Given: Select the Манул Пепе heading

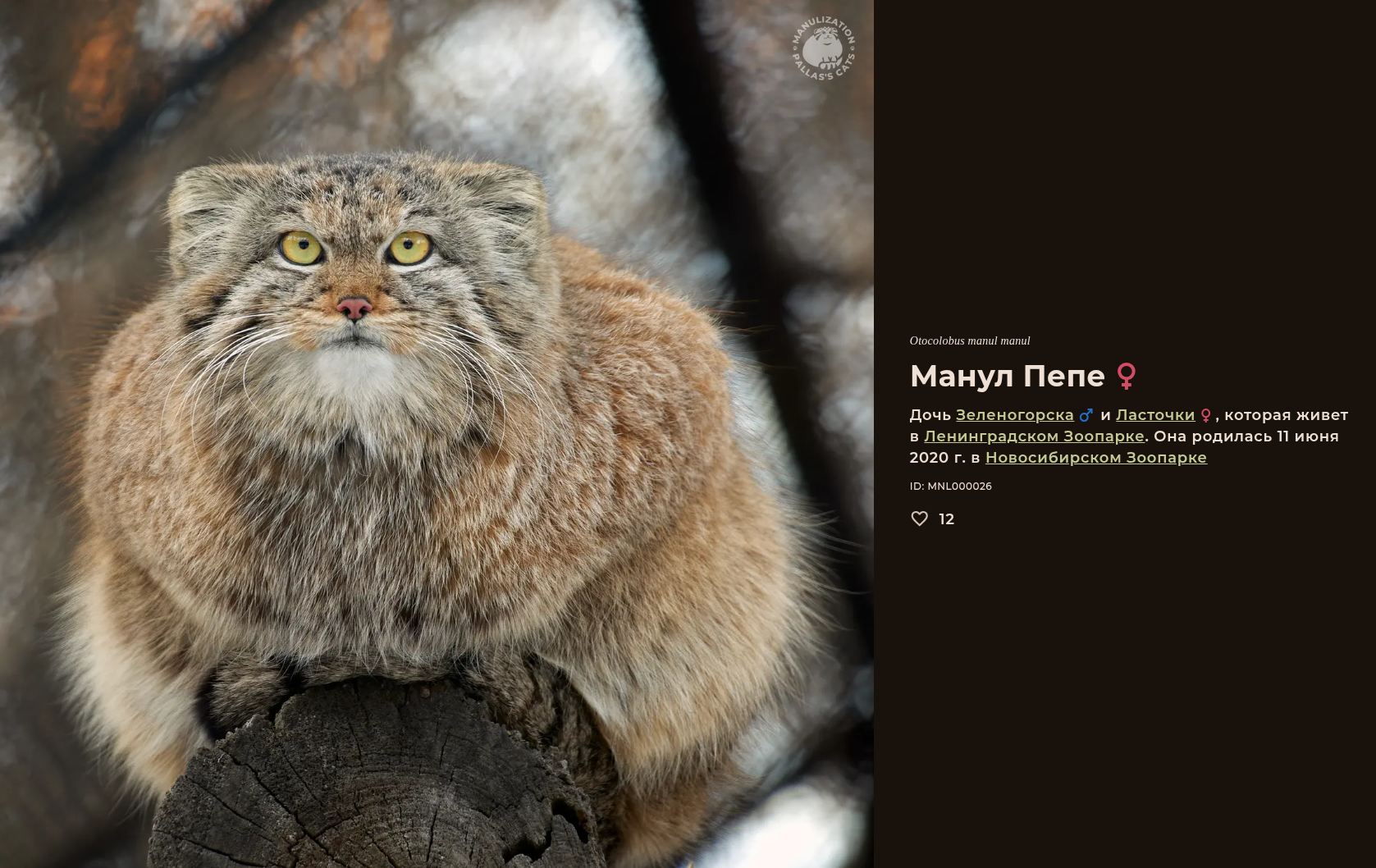Looking at the screenshot, I should click(1008, 376).
